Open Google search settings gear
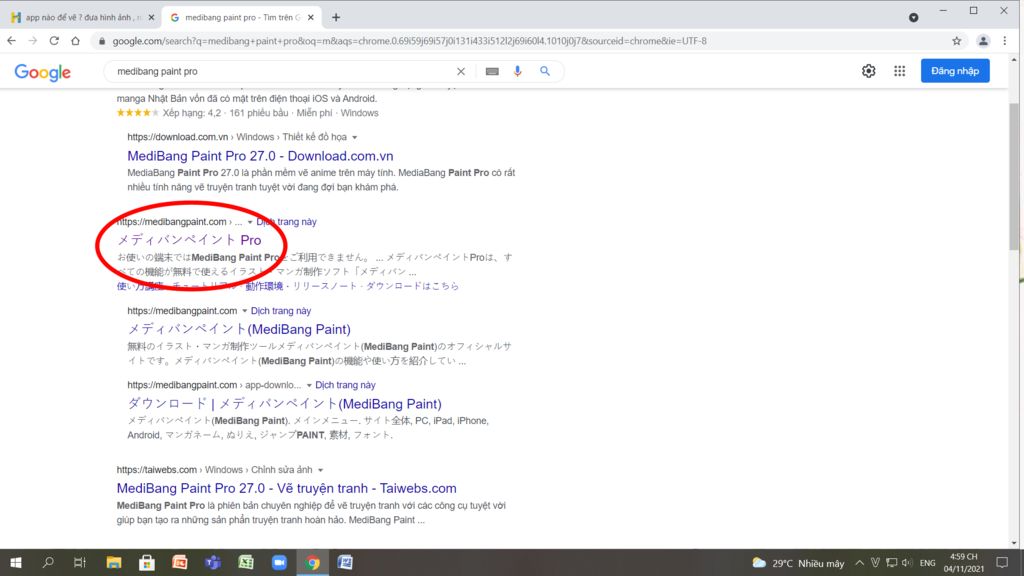The height and width of the screenshot is (576, 1024). pos(868,71)
